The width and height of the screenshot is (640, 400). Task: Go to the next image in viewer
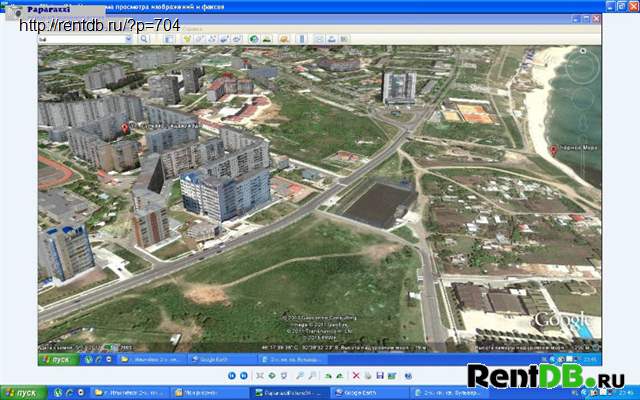pyautogui.click(x=244, y=376)
